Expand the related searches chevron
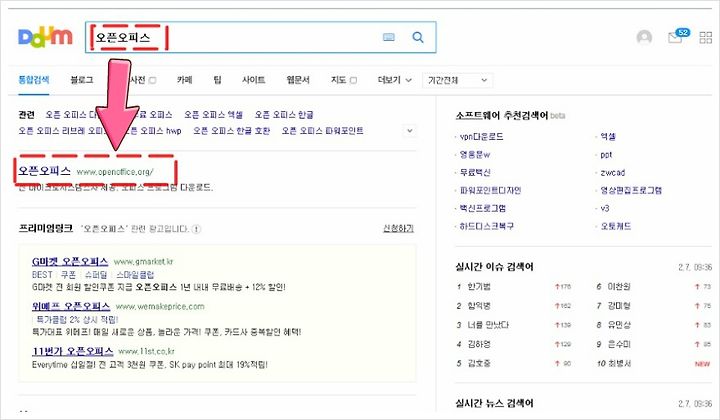This screenshot has width=720, height=420. click(x=410, y=131)
